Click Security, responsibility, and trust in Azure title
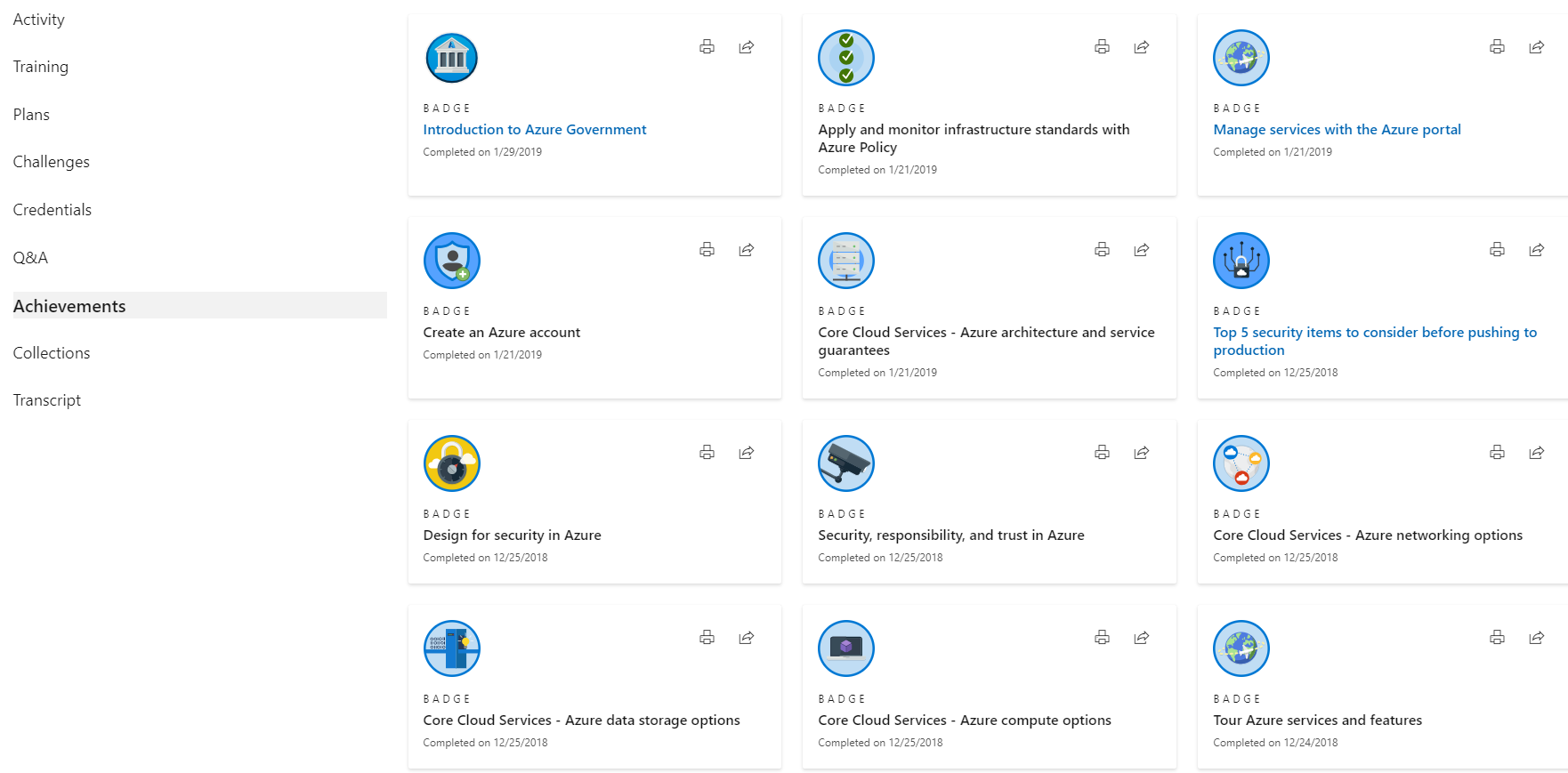 coord(951,535)
